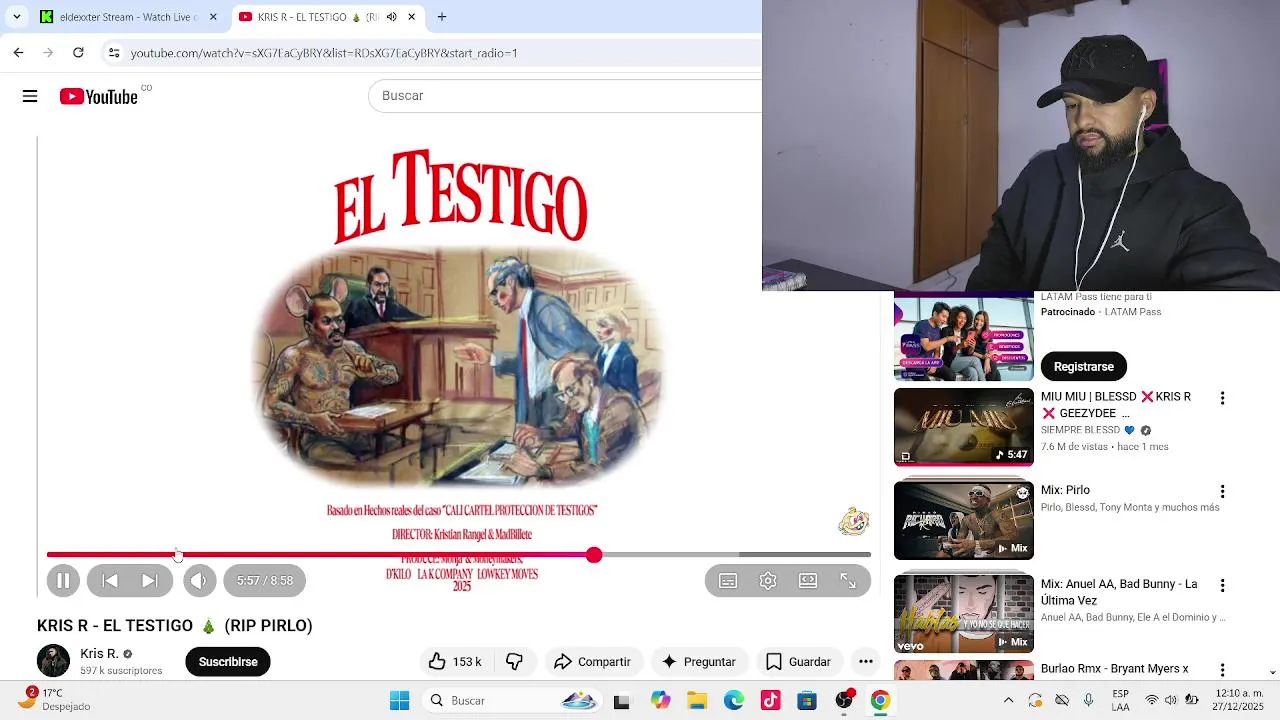The height and width of the screenshot is (720, 1280).
Task: Open Task View on the taskbar
Action: 621,701
